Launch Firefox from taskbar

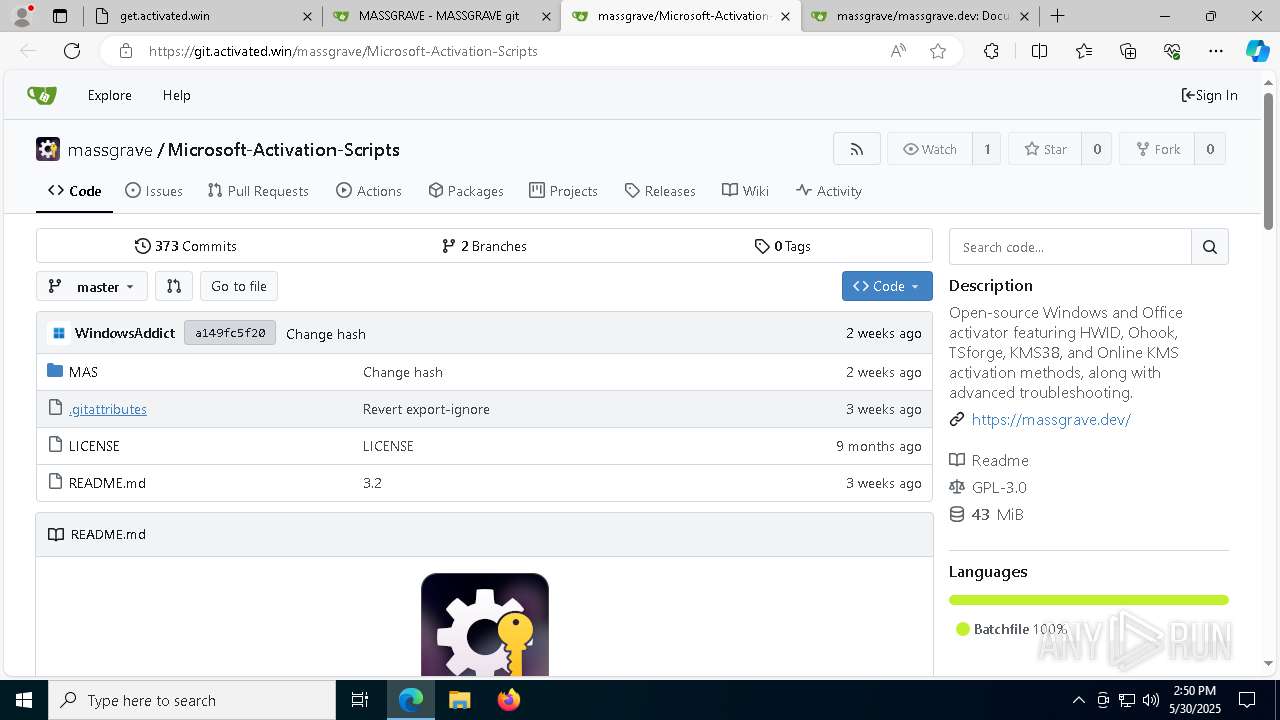point(509,700)
